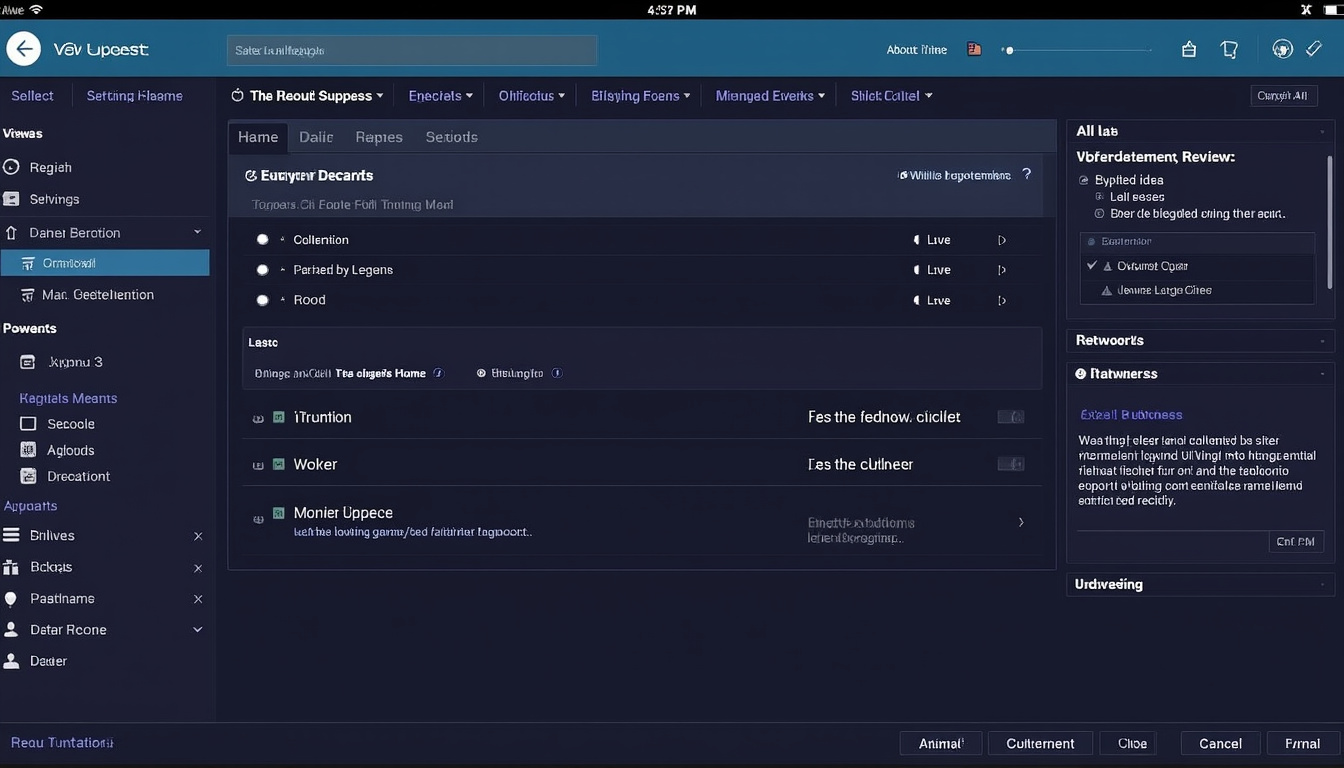Toggle the Secoole checkbox

28,424
